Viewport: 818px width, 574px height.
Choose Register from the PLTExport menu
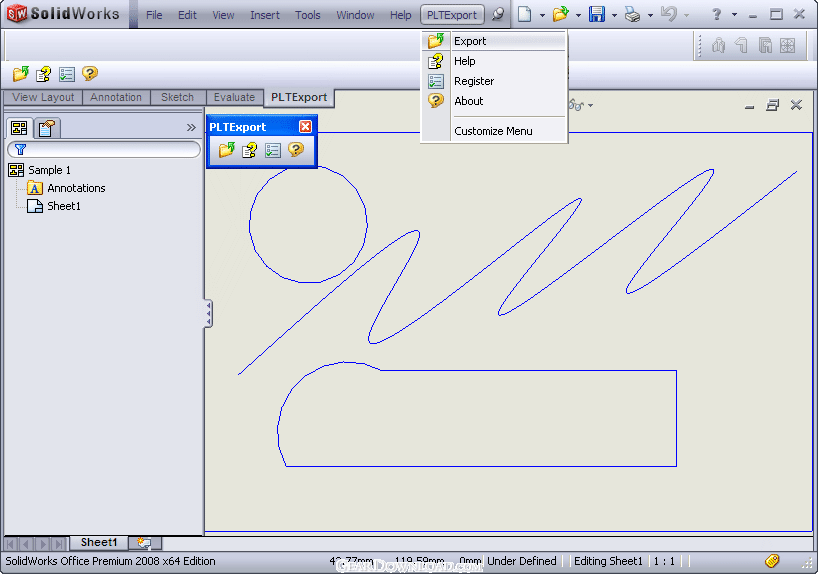[494, 81]
